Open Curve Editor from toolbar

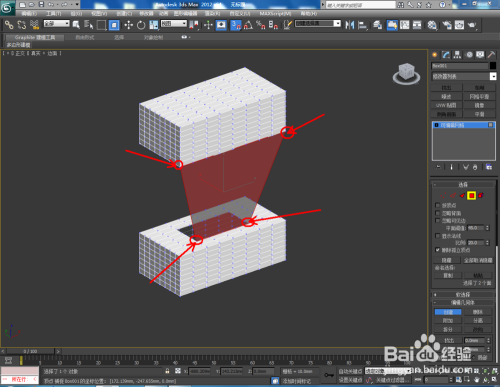[405, 25]
